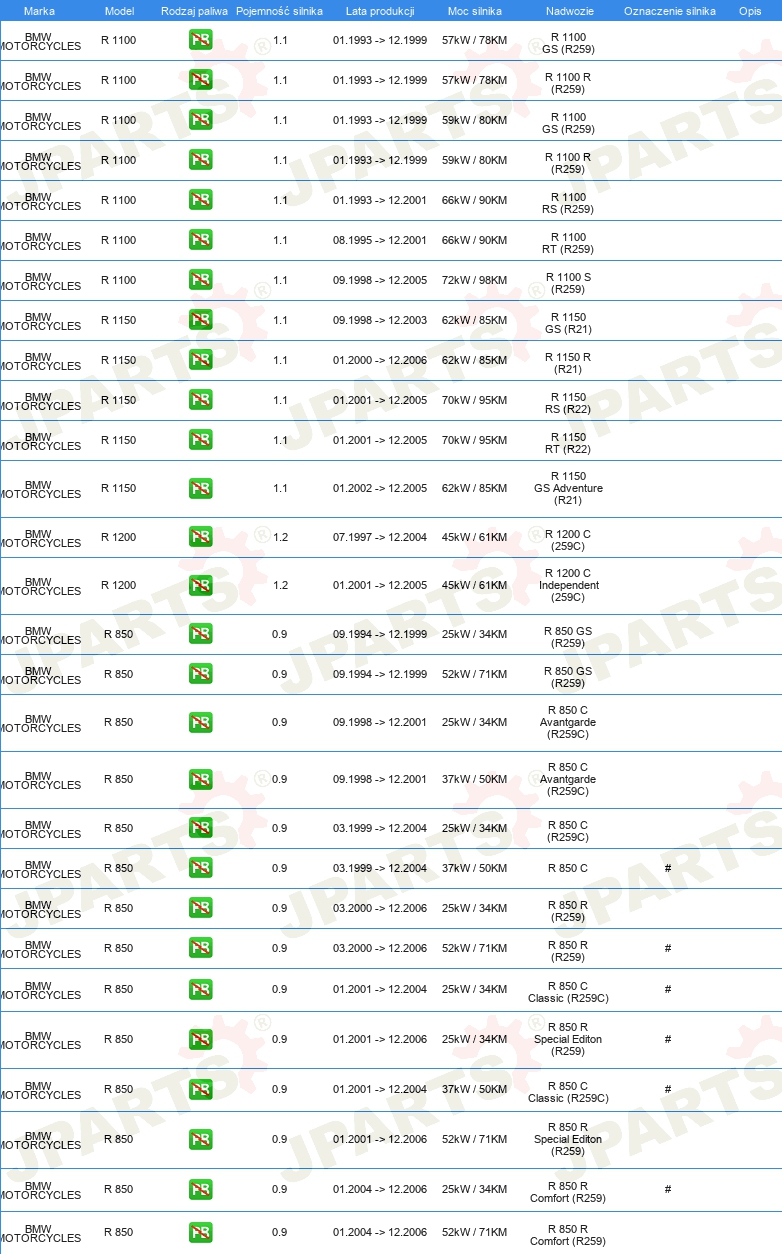Click body name R 1200 C (259C)

point(568,540)
